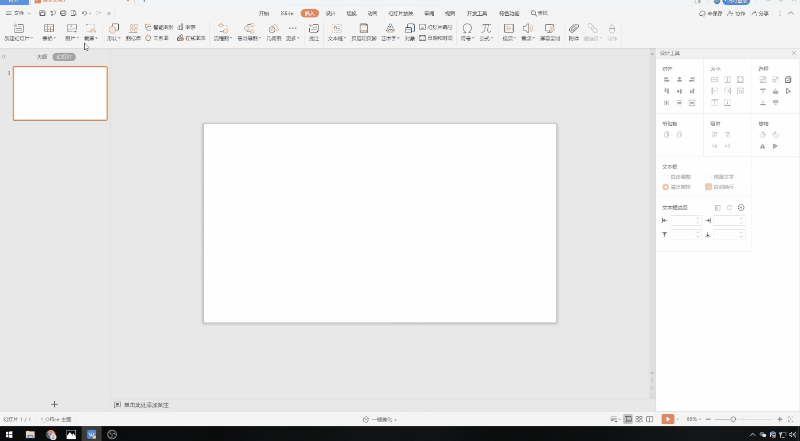Click the Pi Formula icon
Image resolution: width=800 pixels, height=441 pixels.
(x=486, y=29)
